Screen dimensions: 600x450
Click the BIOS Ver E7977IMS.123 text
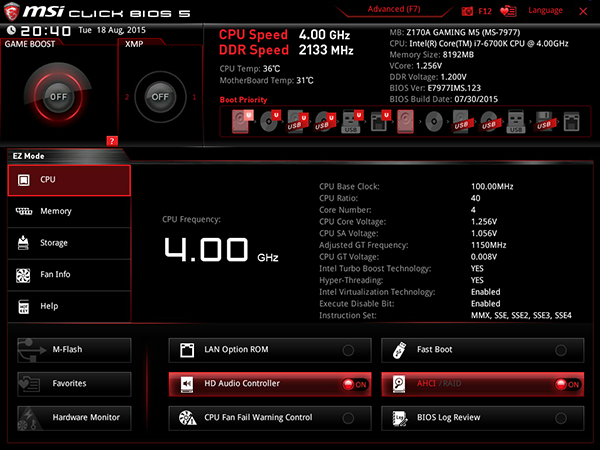(x=435, y=88)
